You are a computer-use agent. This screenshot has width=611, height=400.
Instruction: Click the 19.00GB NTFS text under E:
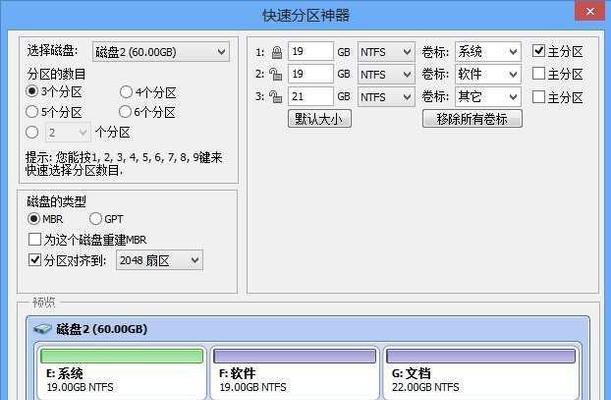click(80, 387)
